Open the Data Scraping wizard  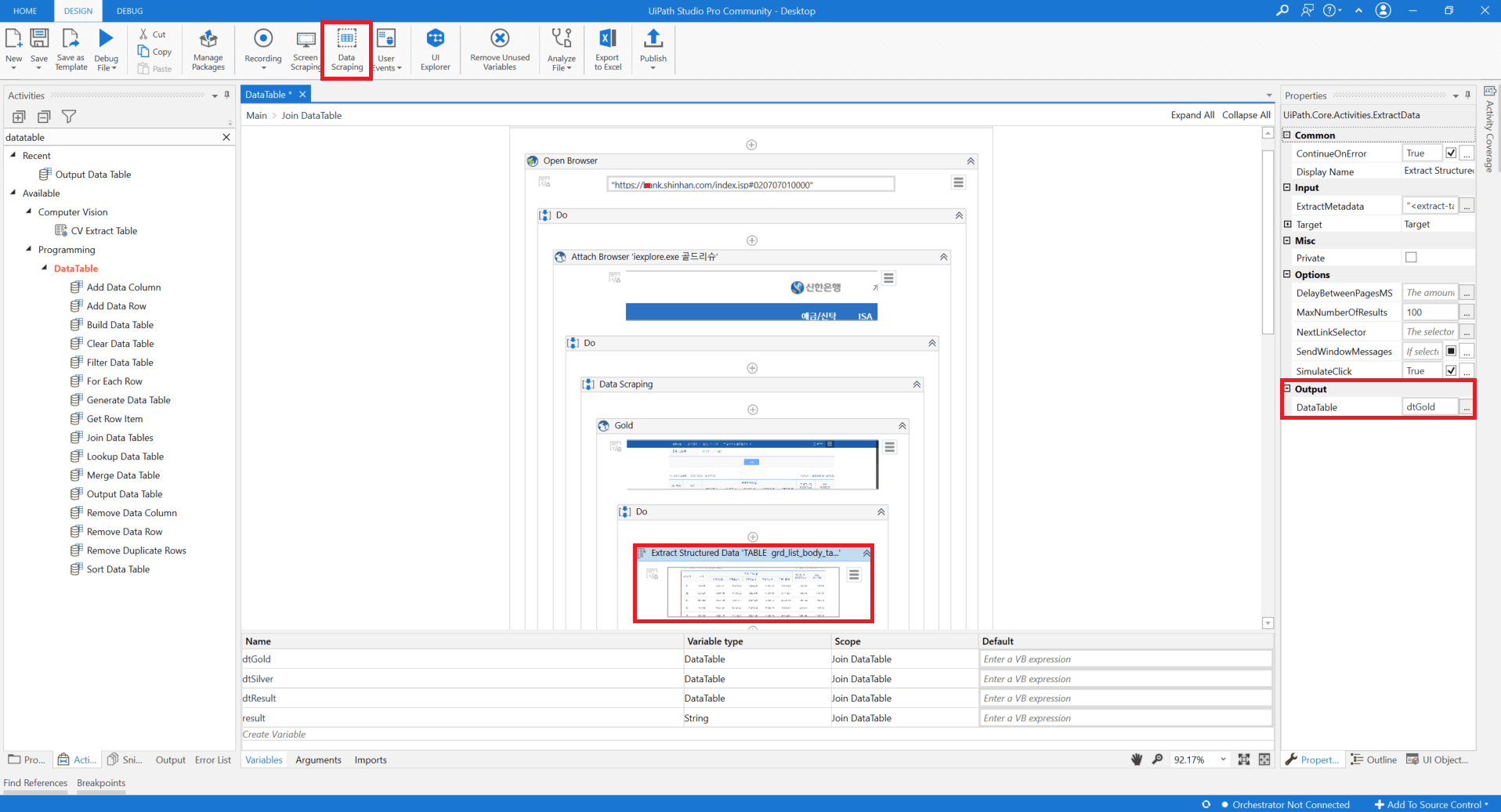[345, 49]
